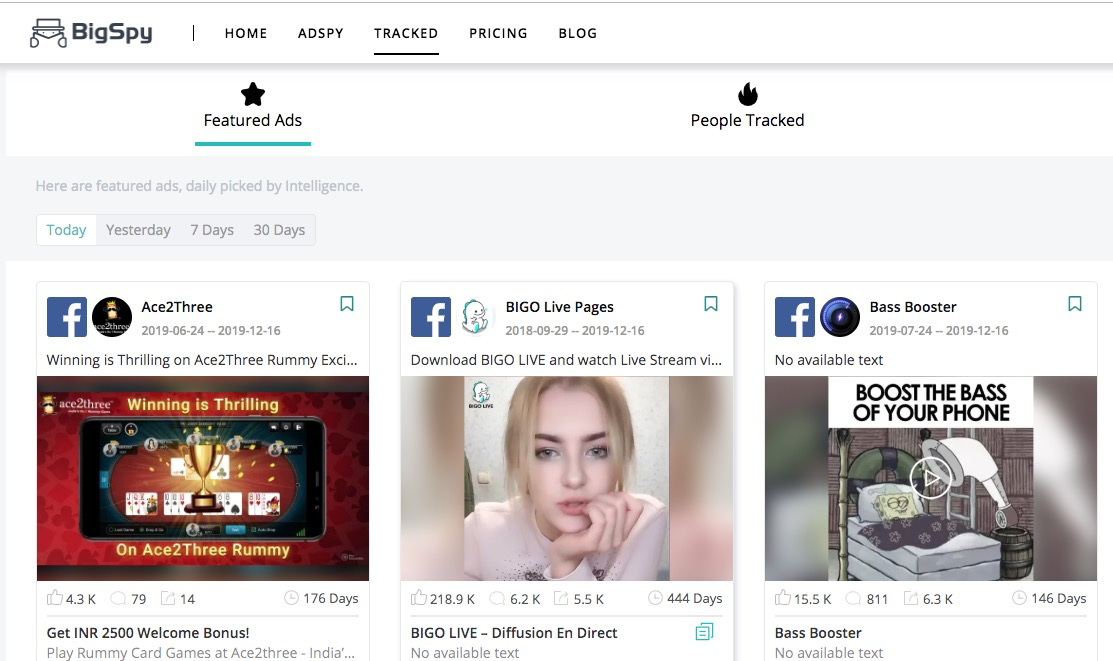Select the 30 Days filter
This screenshot has width=1113, height=661.
[x=279, y=229]
